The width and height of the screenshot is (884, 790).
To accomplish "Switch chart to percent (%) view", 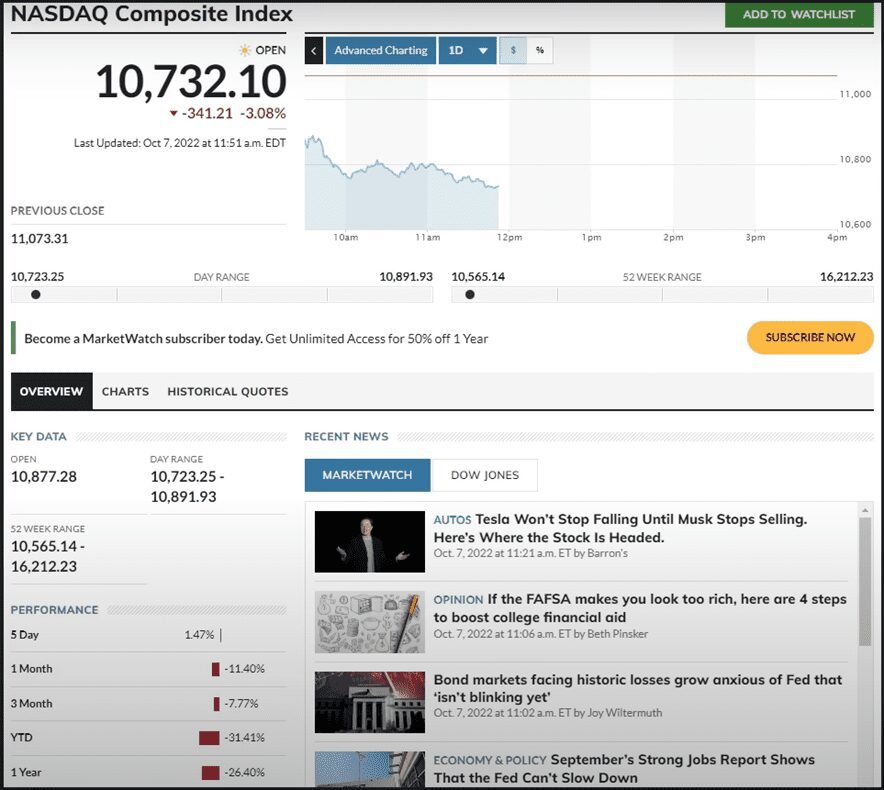I will pyautogui.click(x=540, y=50).
